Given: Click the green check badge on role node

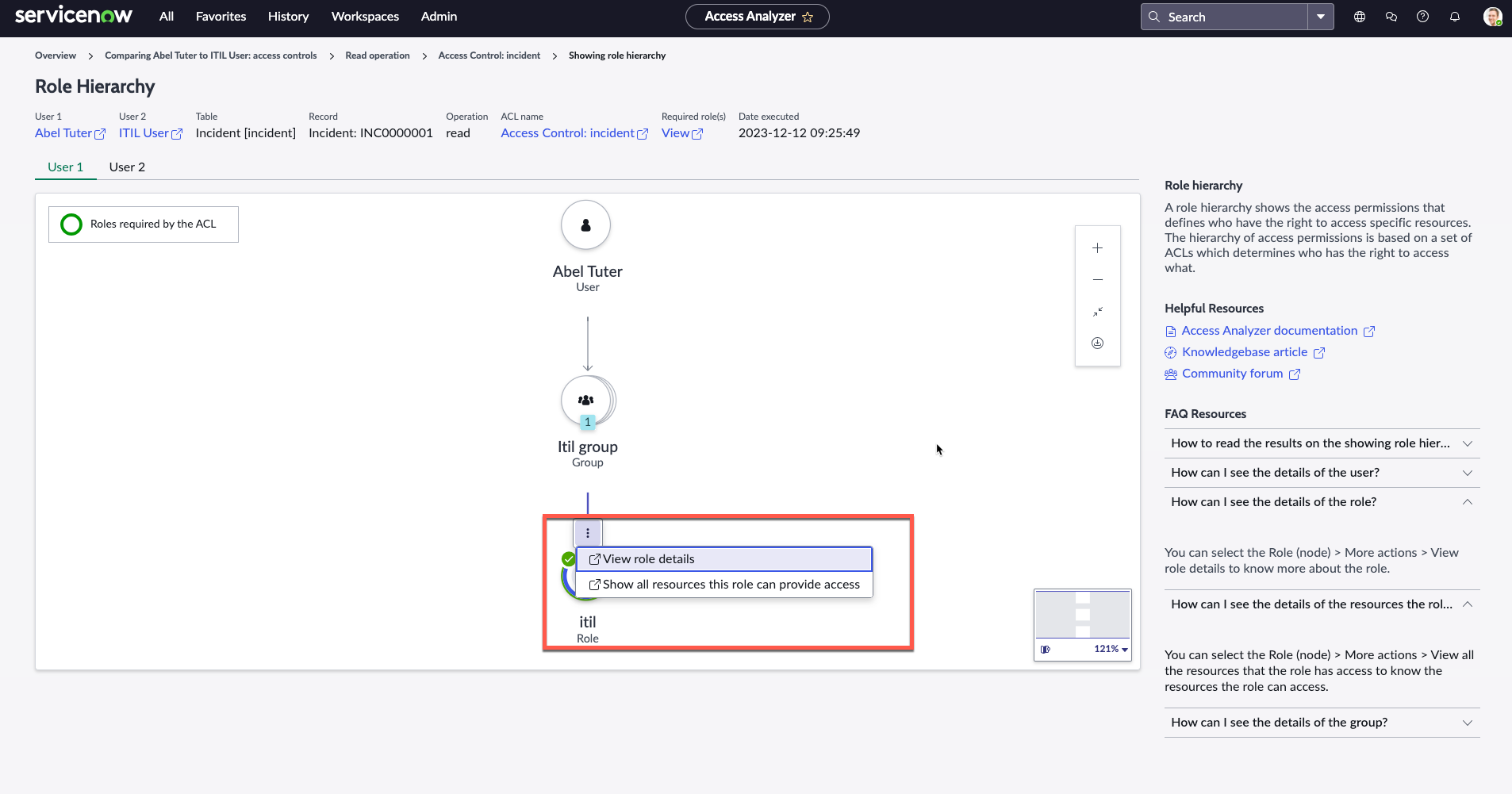Looking at the screenshot, I should tap(568, 559).
